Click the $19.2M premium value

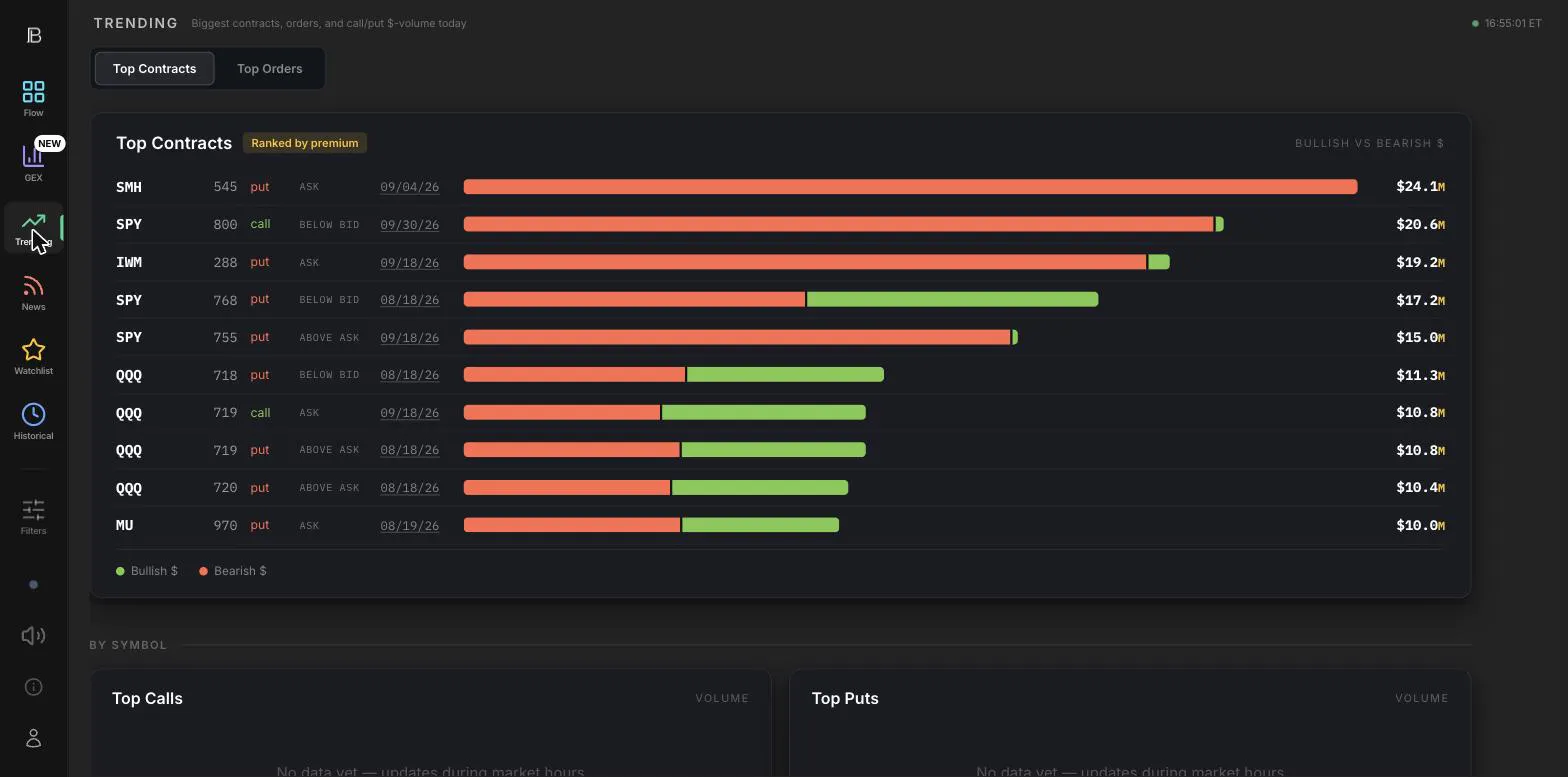point(1420,262)
